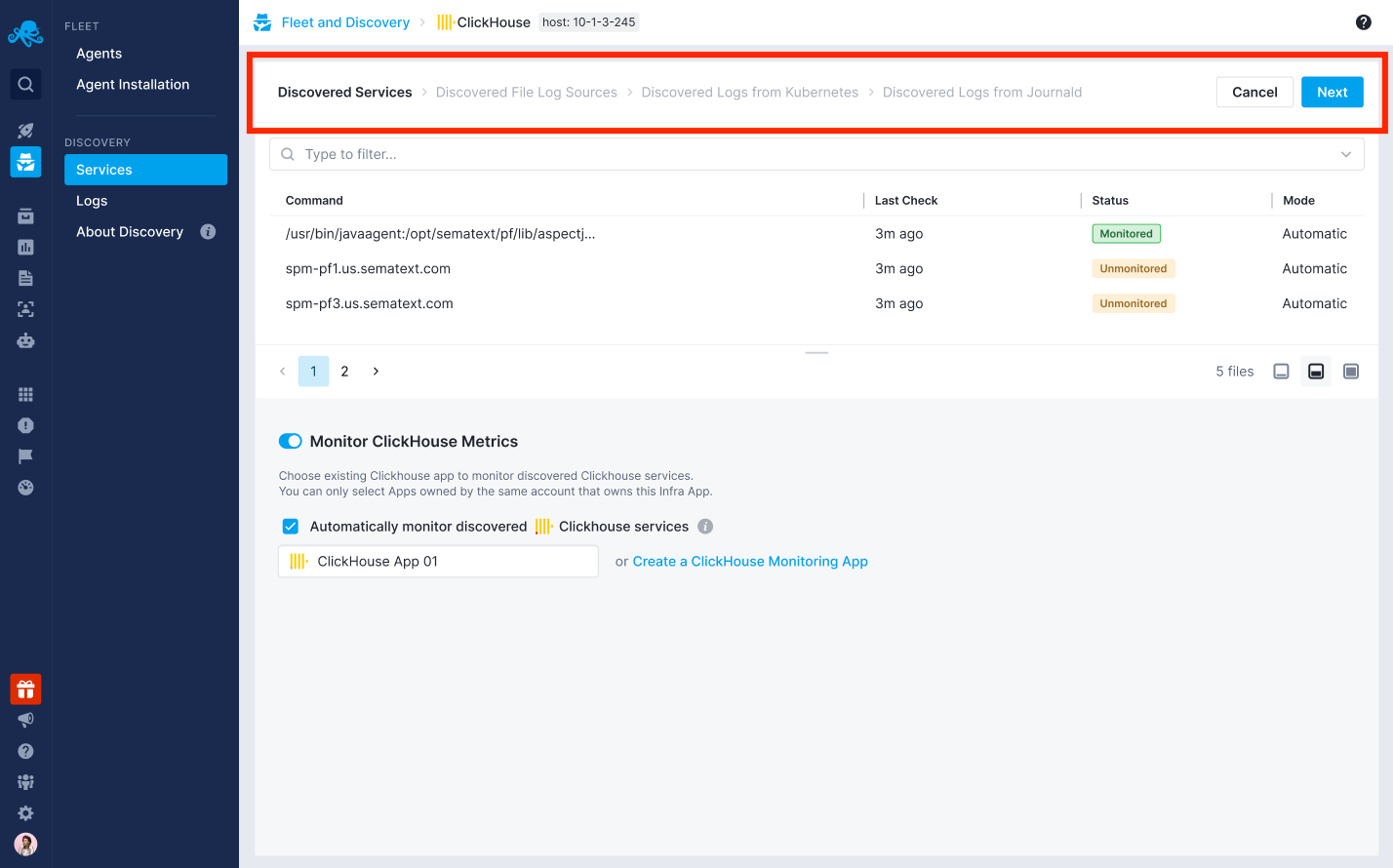
Task: Open Agent Installation menu item
Action: pos(133,85)
